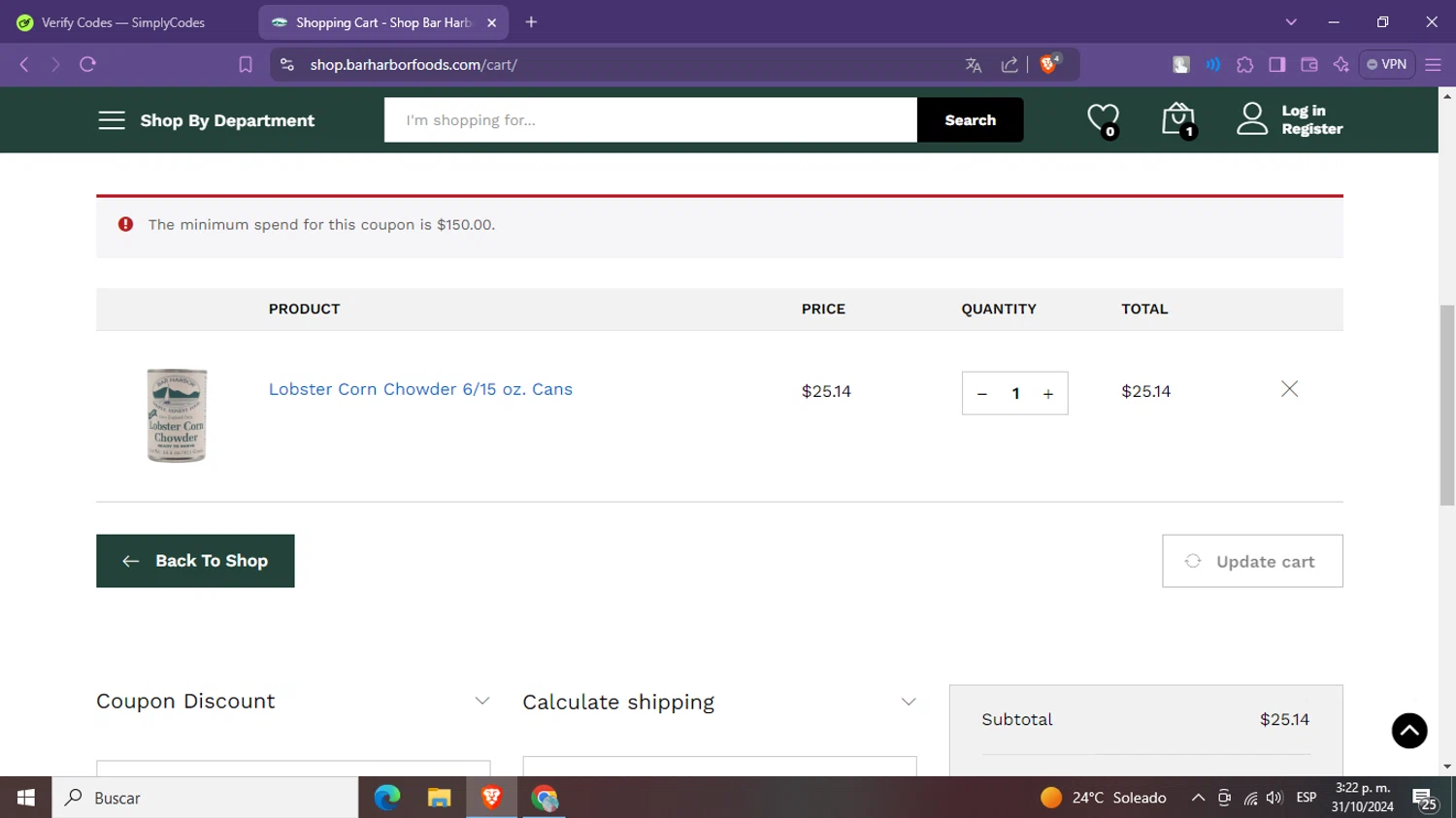Click the Register link
Screen dimensions: 1456x818
(x=1312, y=129)
